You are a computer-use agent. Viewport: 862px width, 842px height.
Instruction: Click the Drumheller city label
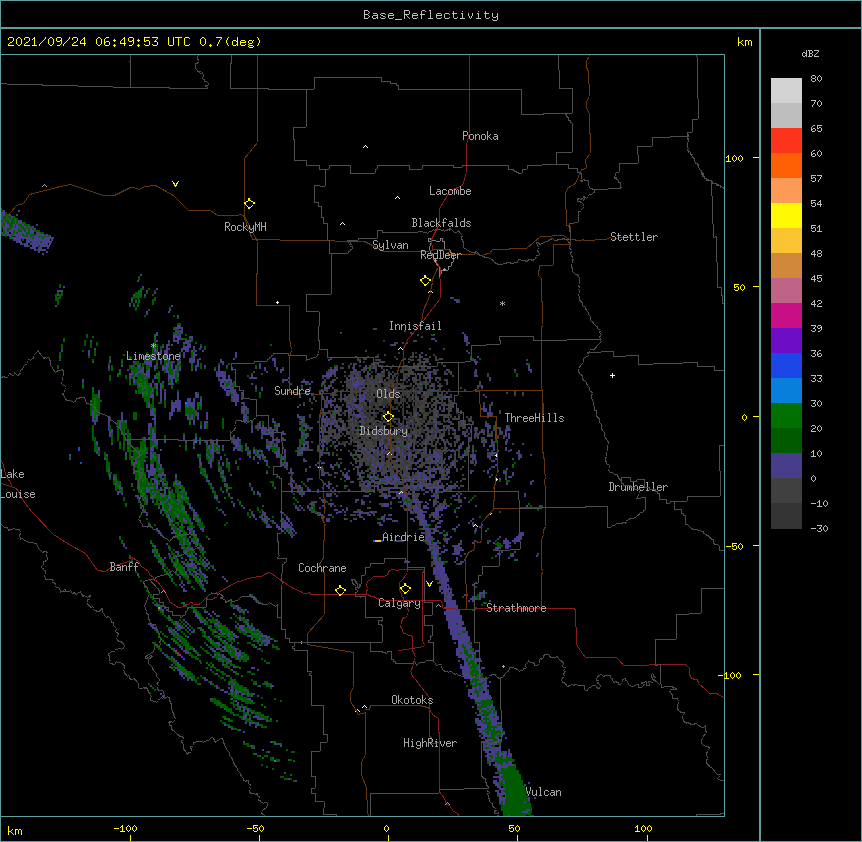(x=638, y=487)
